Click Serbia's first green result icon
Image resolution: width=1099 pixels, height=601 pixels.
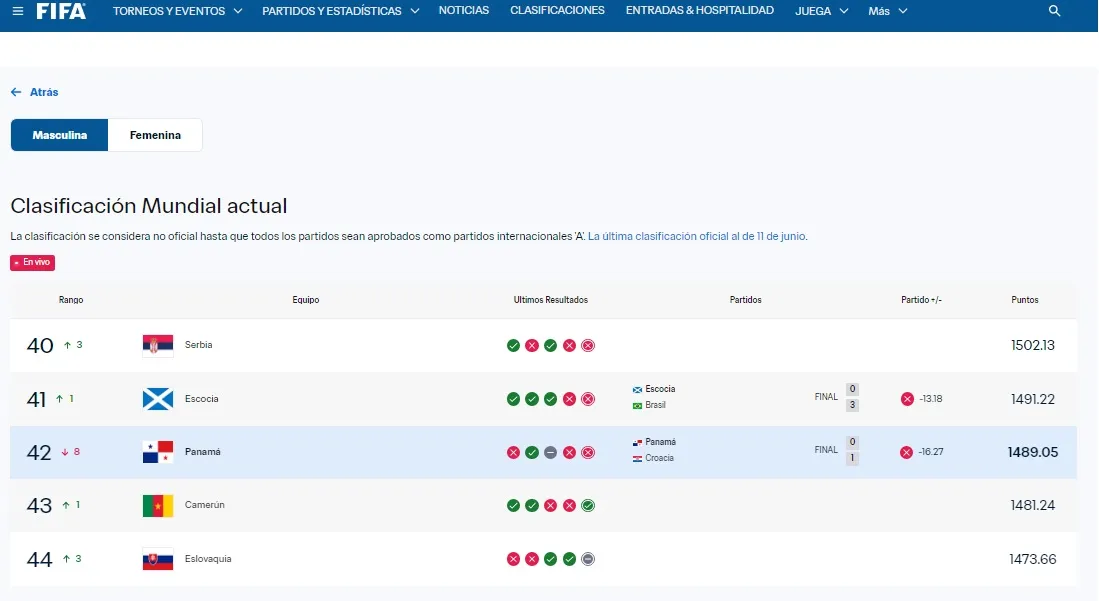click(x=513, y=345)
